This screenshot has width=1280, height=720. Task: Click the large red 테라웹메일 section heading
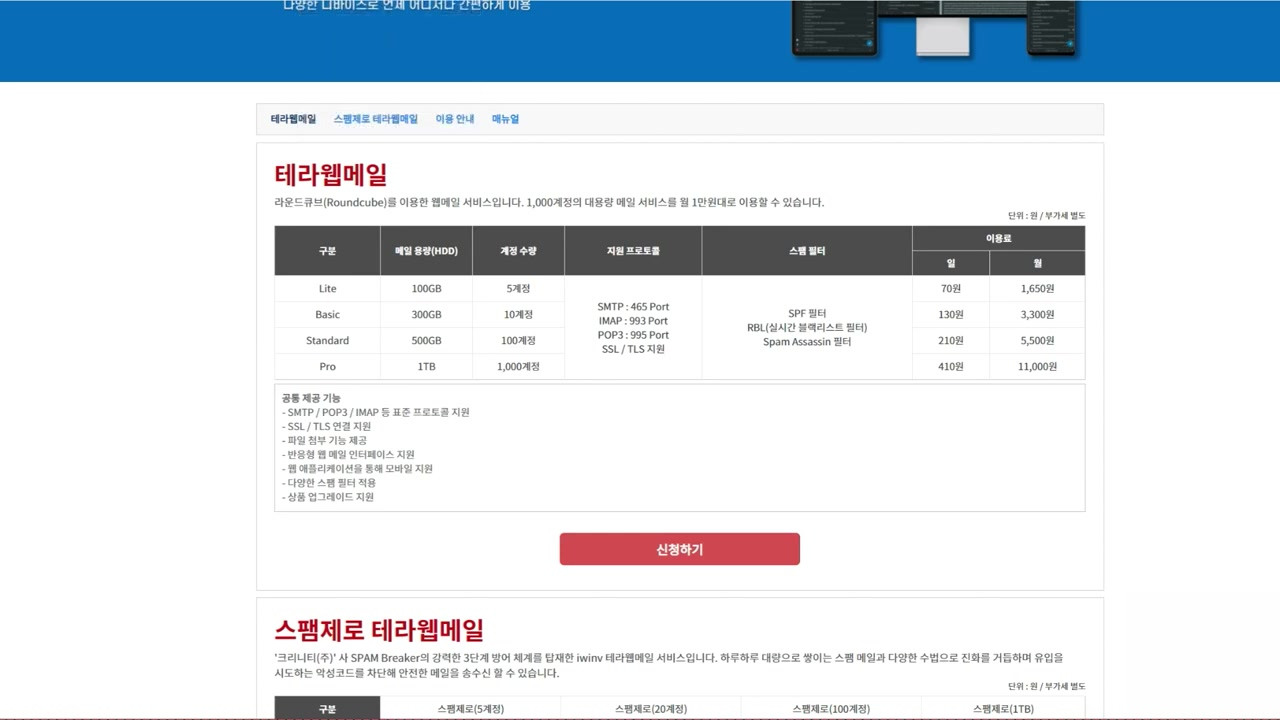pyautogui.click(x=331, y=175)
